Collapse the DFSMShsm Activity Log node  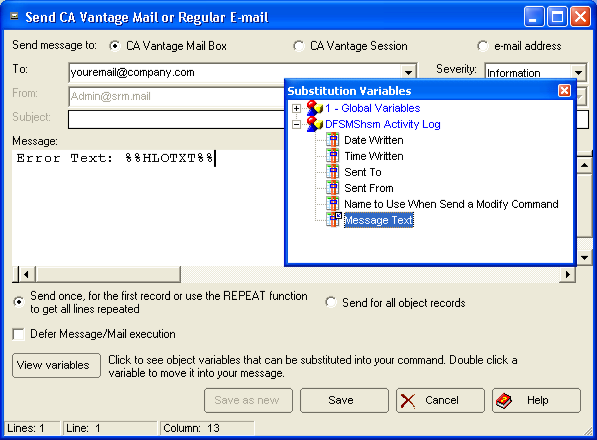tap(296, 124)
